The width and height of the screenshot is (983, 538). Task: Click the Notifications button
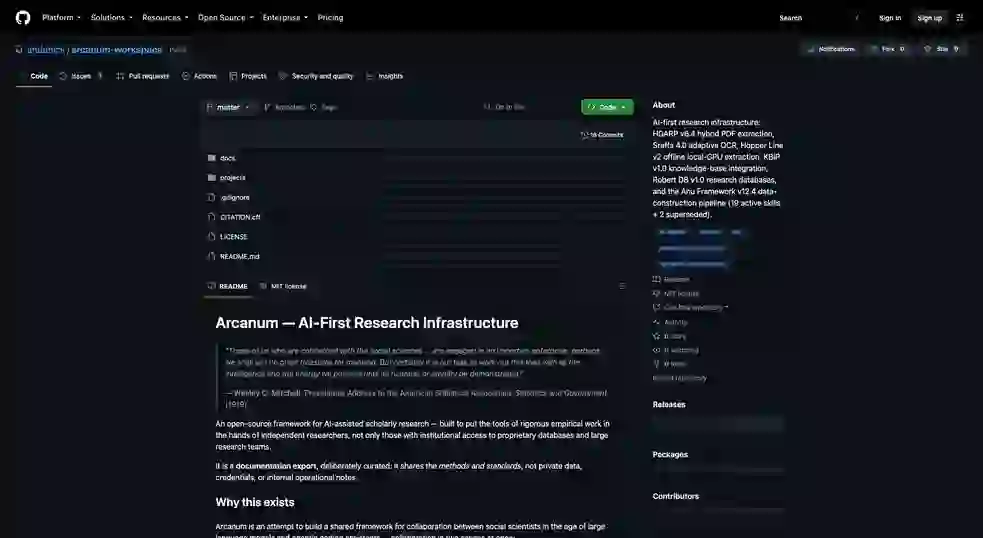831,49
